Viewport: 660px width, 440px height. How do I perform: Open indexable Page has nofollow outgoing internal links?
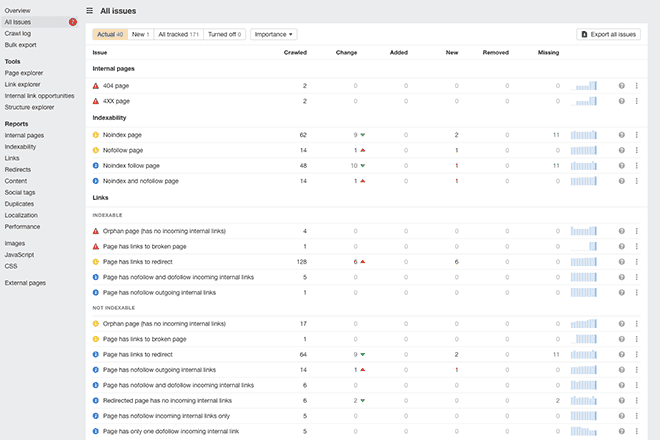[x=159, y=292]
